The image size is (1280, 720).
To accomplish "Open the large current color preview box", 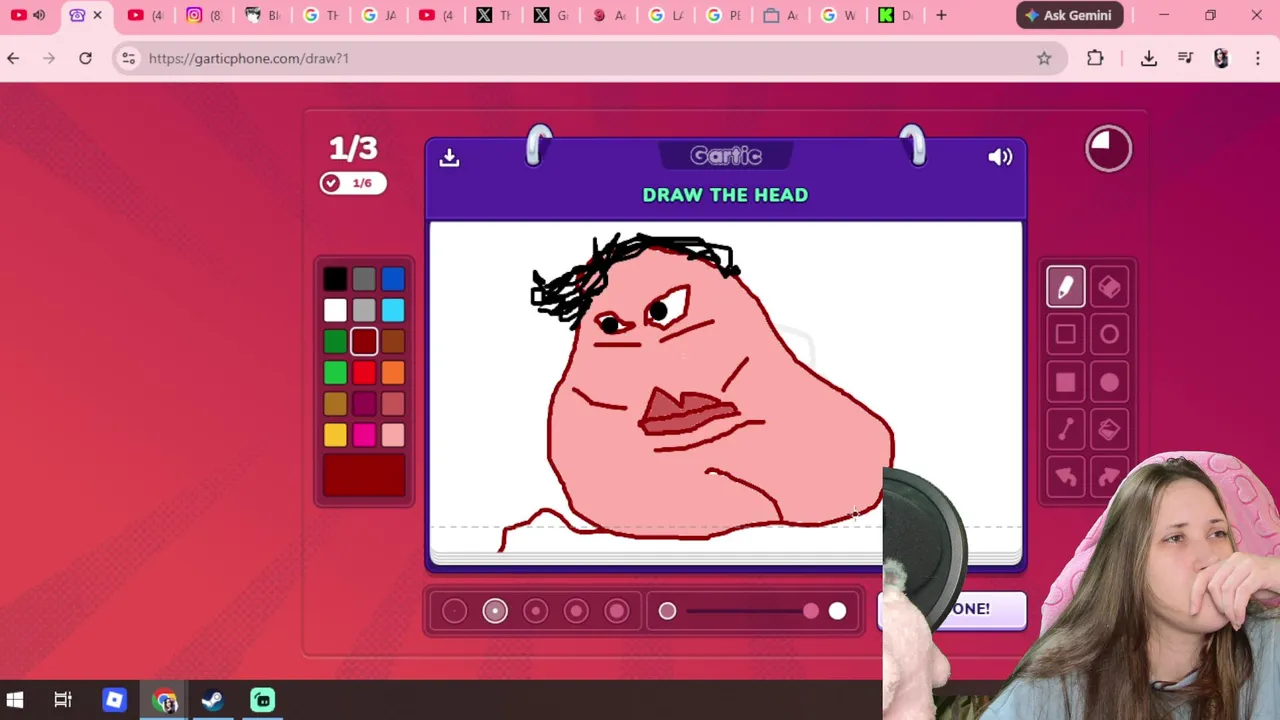I will [x=364, y=476].
